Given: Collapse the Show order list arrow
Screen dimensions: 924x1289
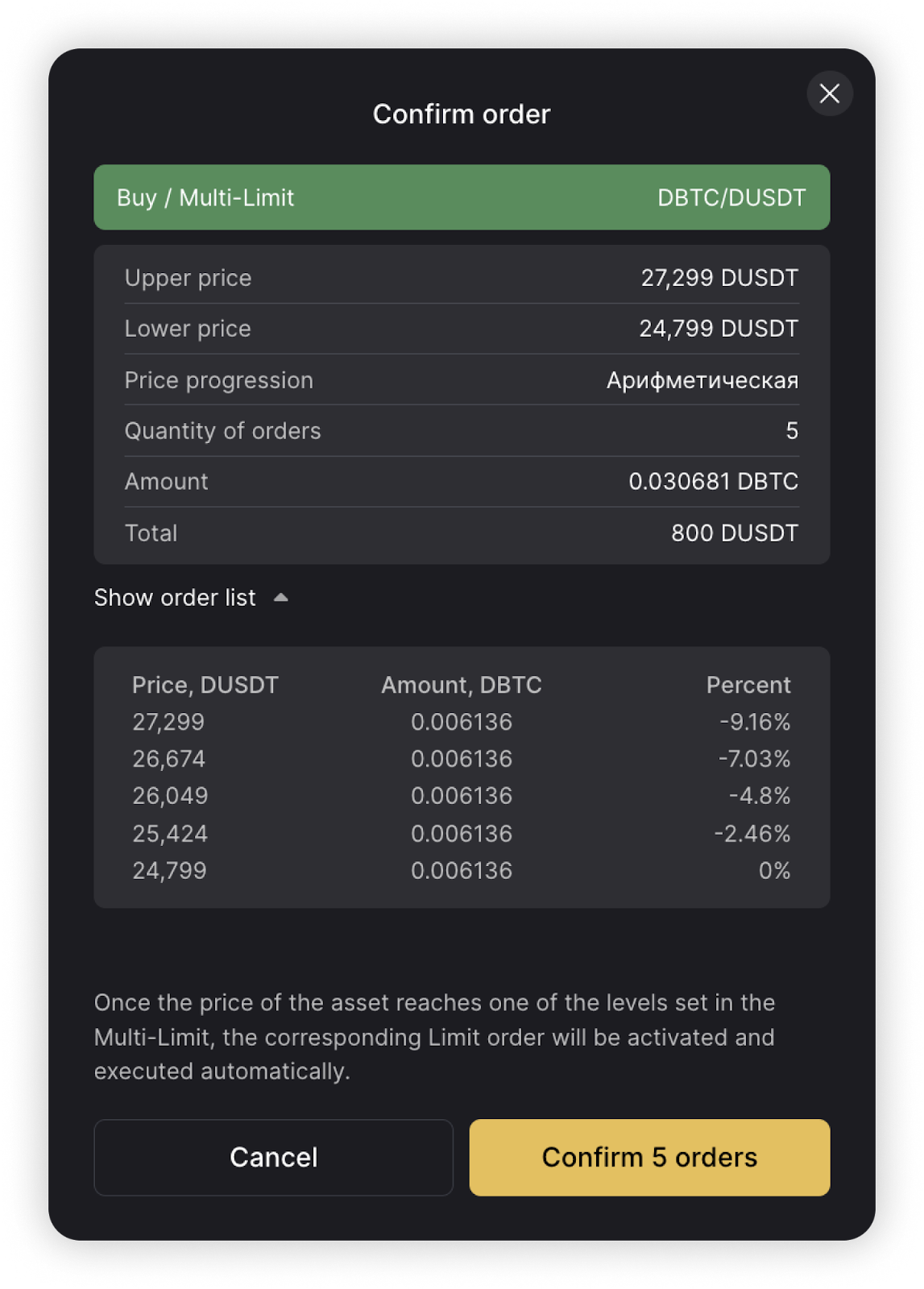Looking at the screenshot, I should (280, 598).
